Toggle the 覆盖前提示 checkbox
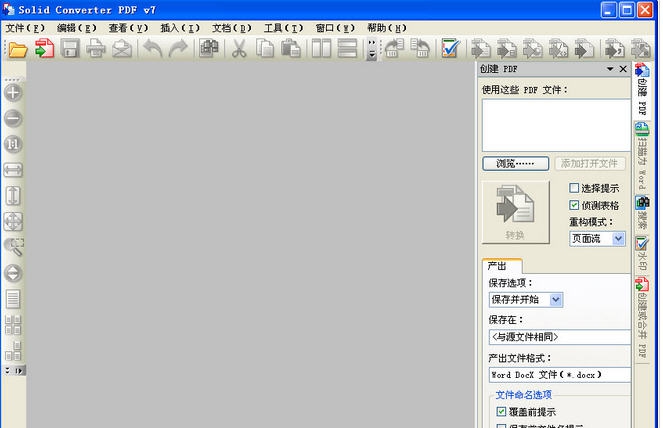 [501, 411]
